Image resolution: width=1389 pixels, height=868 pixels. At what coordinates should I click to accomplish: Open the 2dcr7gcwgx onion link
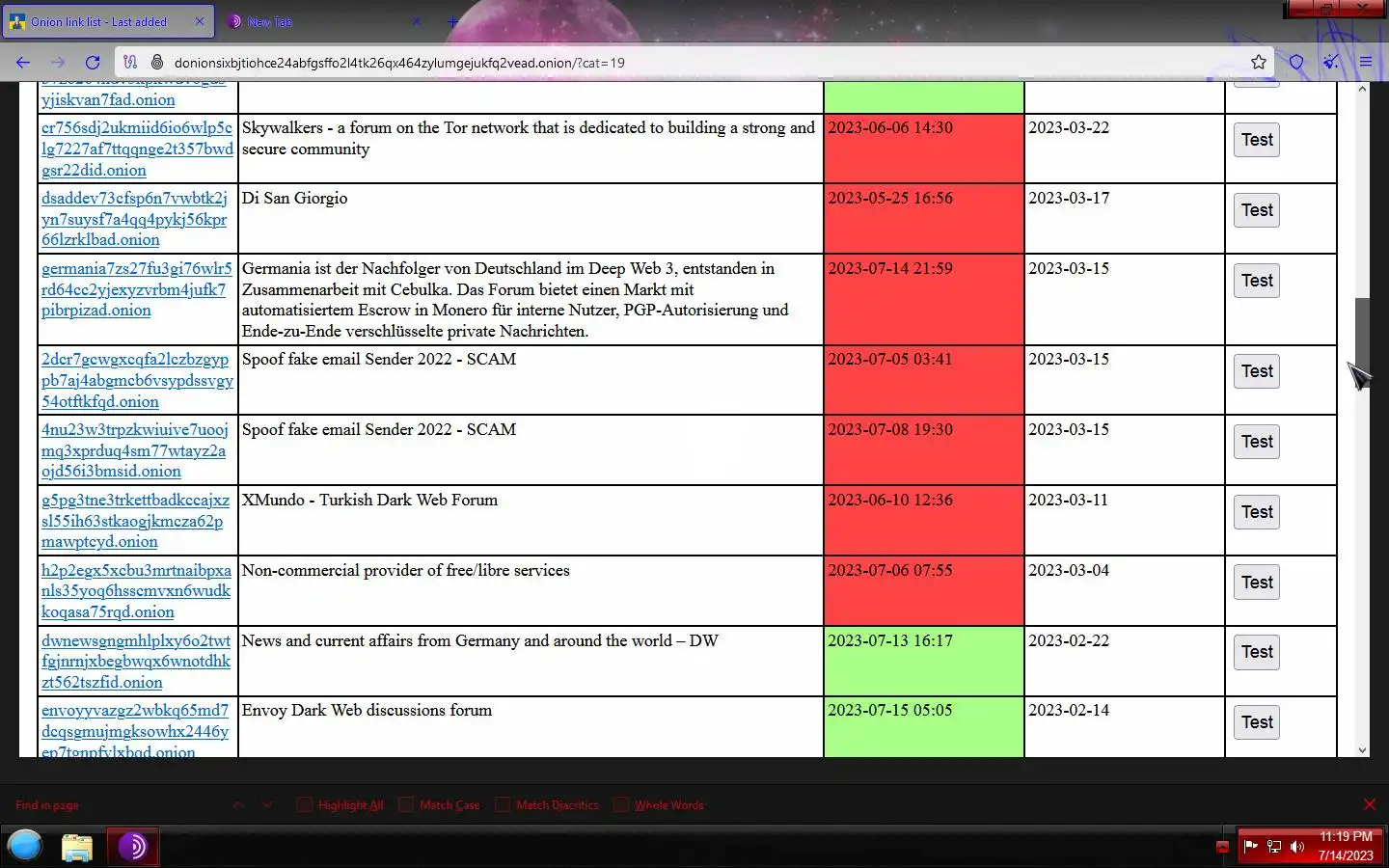click(137, 380)
